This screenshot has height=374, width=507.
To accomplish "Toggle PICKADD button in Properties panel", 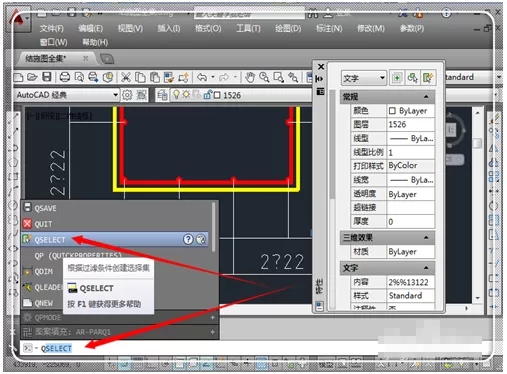I will coord(397,78).
